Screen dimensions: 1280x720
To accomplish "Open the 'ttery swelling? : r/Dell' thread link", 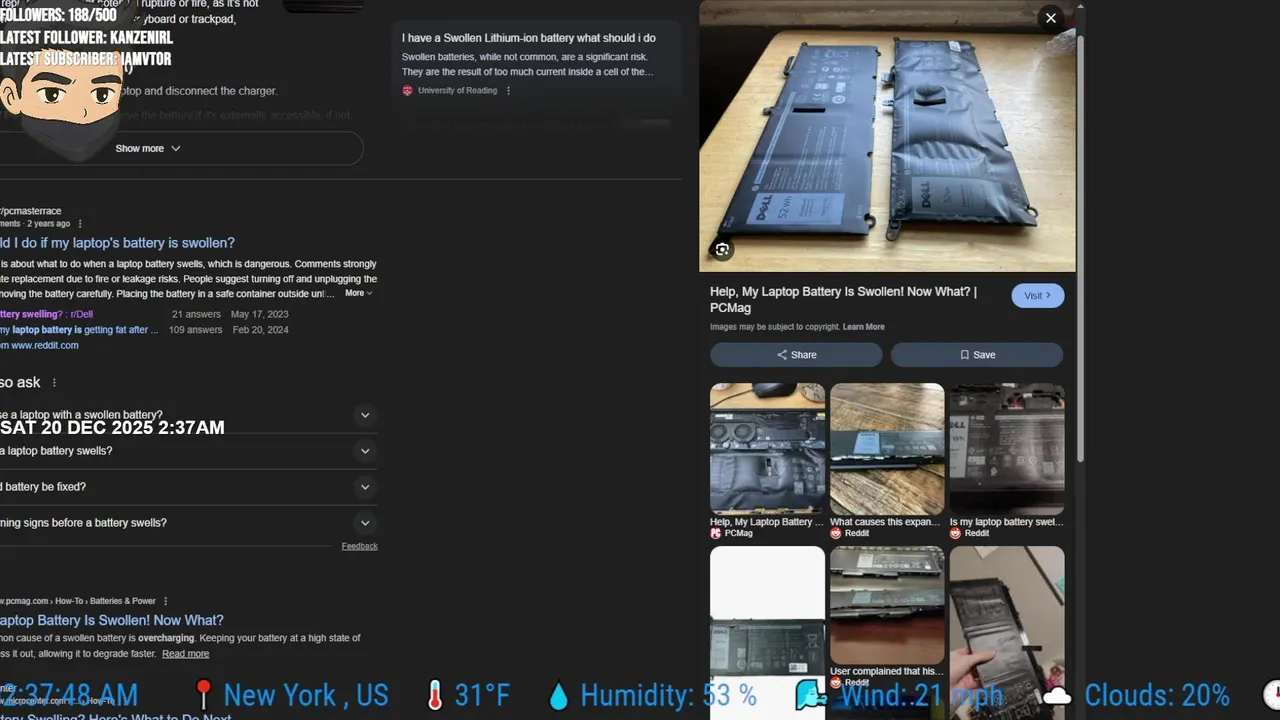I will (46, 314).
